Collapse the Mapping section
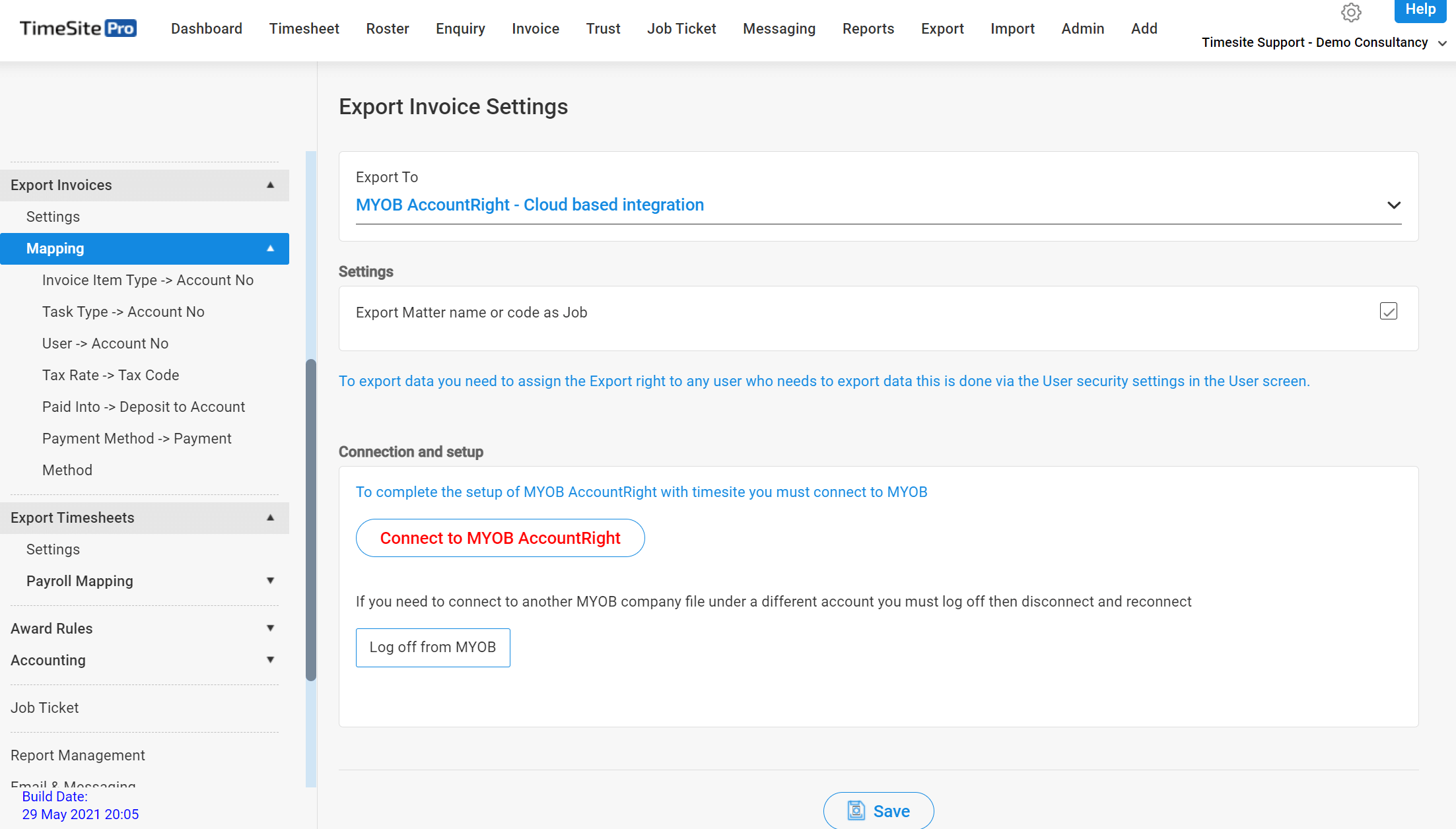The width and height of the screenshot is (1456, 829). coord(270,248)
